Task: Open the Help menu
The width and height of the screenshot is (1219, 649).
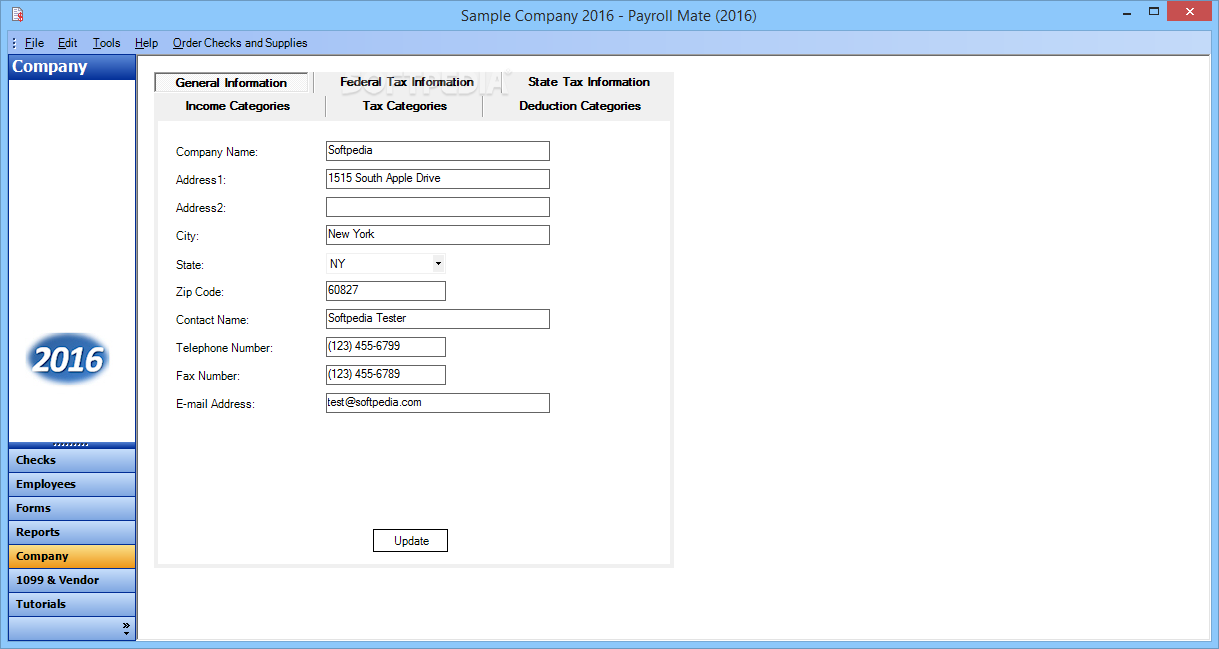Action: (x=147, y=43)
